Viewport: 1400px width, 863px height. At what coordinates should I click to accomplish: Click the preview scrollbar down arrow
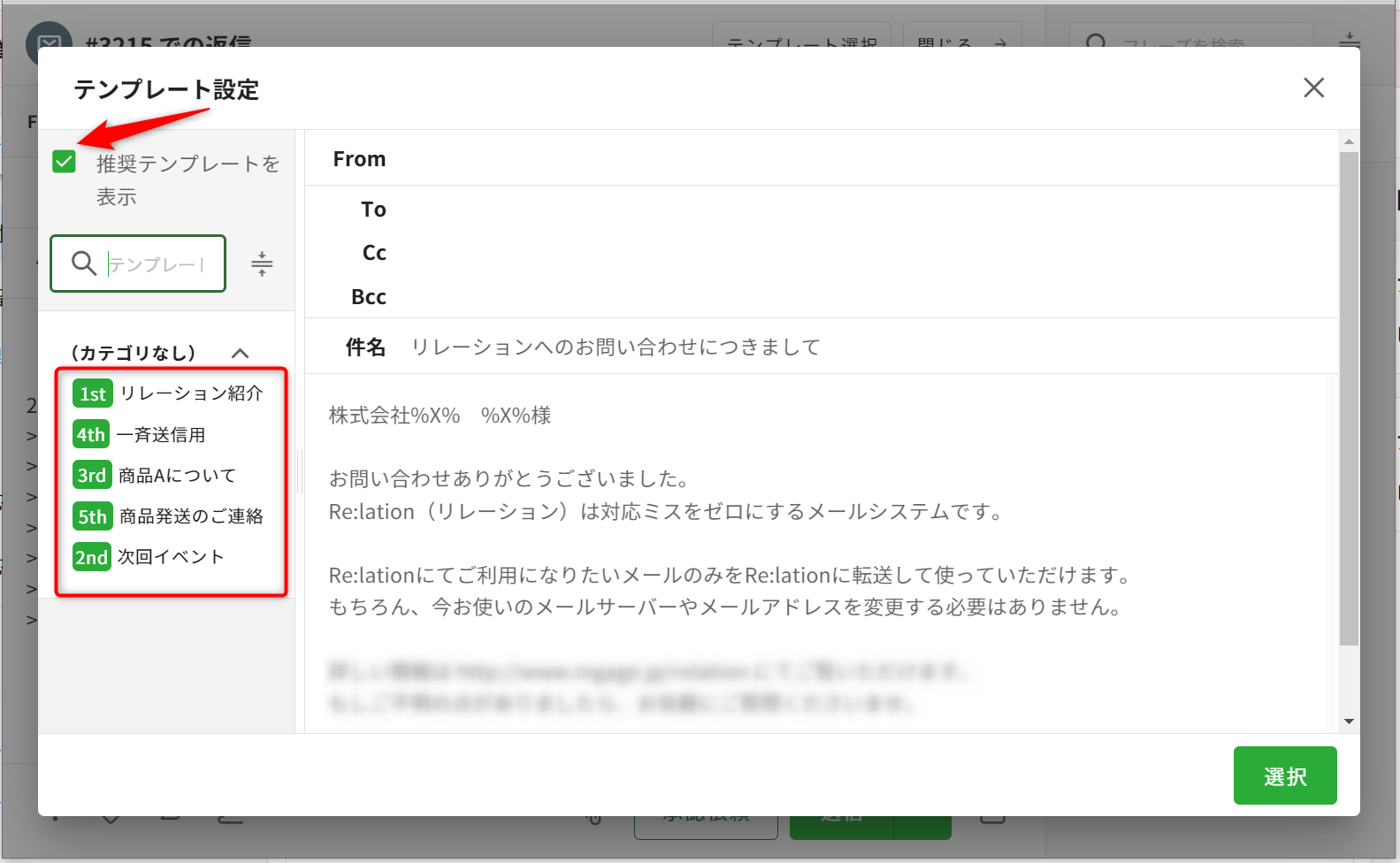(1349, 722)
